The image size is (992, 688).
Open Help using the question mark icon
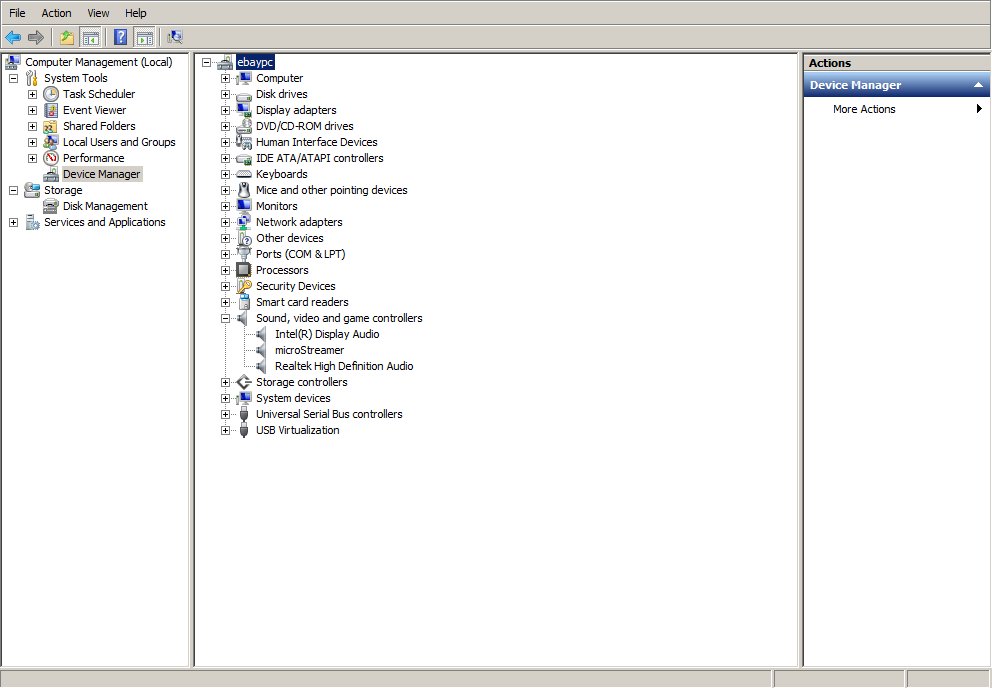pyautogui.click(x=119, y=37)
